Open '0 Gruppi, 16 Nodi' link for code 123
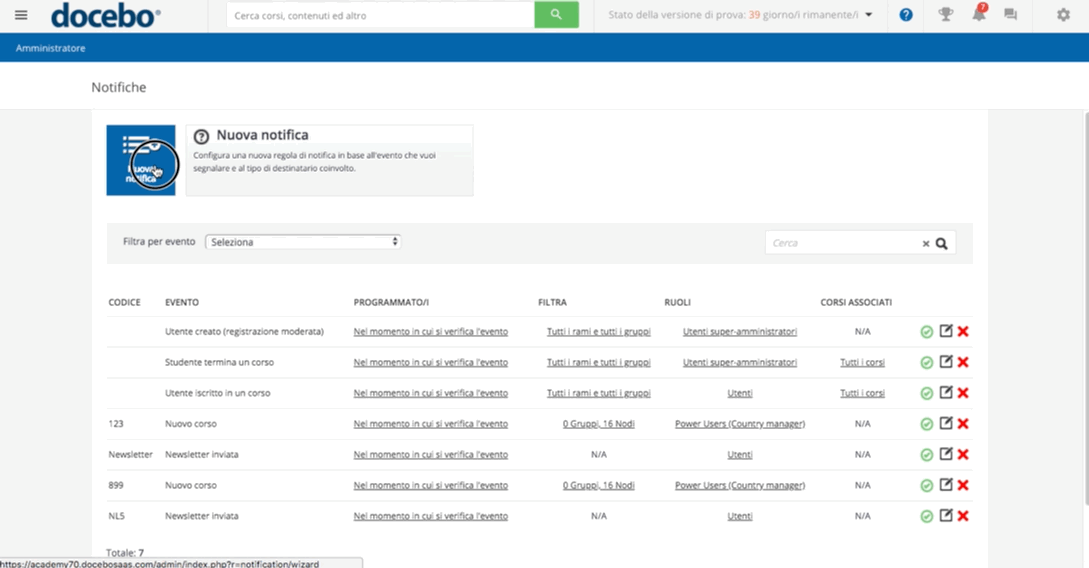Viewport: 1089px width, 568px height. pos(598,424)
